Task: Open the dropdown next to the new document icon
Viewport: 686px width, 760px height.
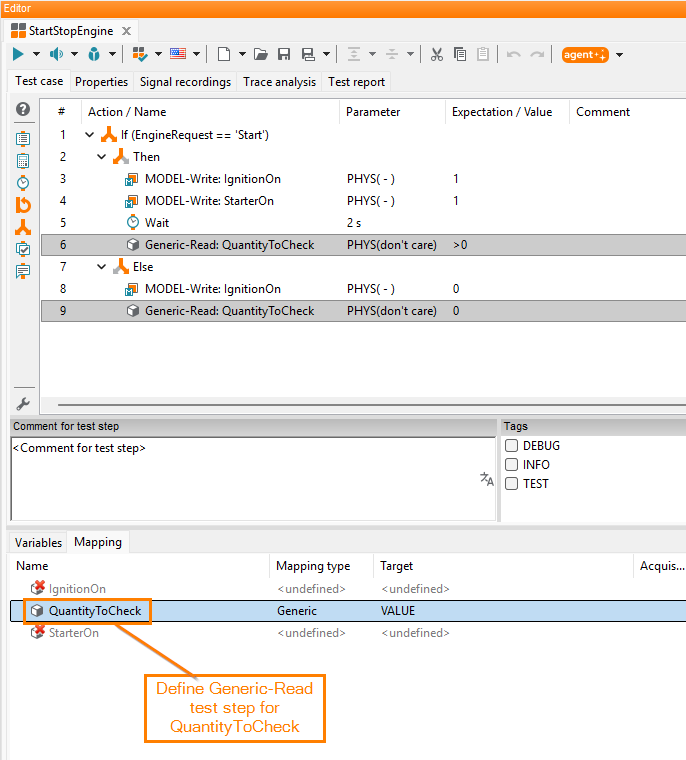Action: (x=242, y=54)
